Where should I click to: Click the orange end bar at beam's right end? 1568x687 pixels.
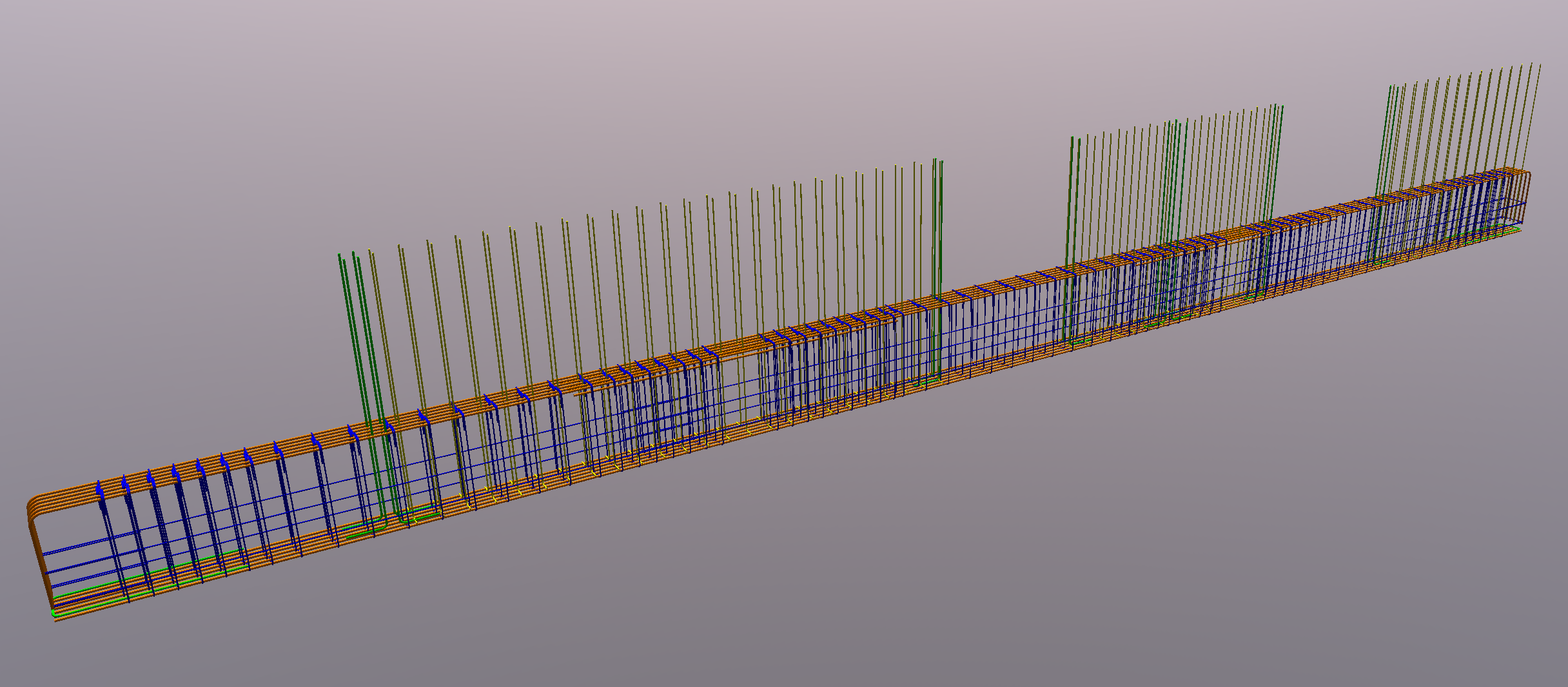[1528, 187]
